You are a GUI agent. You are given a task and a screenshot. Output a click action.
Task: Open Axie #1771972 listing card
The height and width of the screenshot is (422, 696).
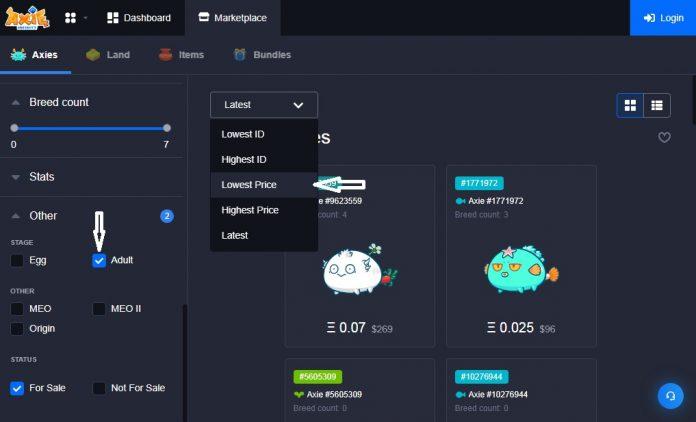pos(521,255)
